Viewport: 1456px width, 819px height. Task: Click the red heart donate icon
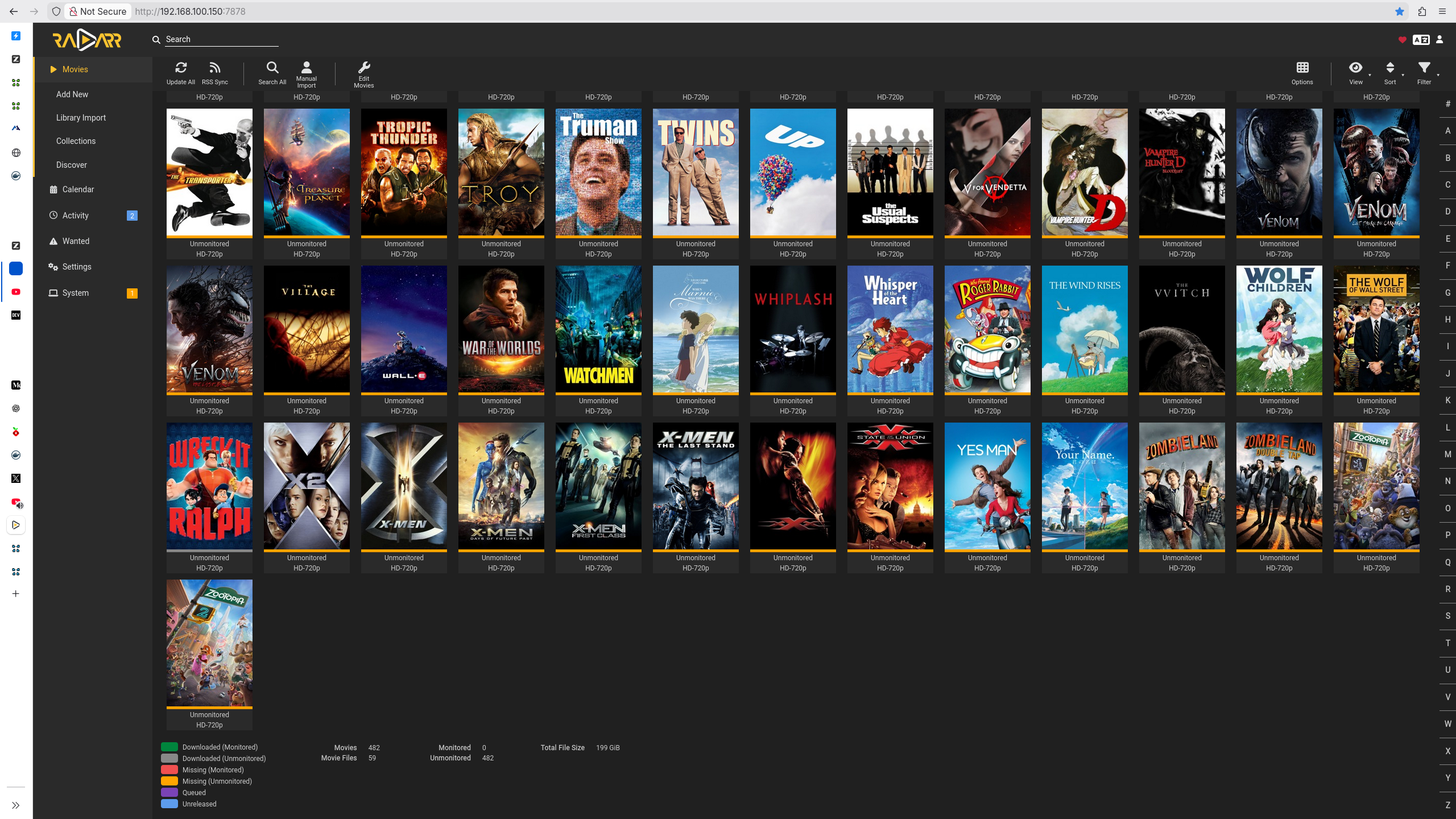click(x=1402, y=40)
